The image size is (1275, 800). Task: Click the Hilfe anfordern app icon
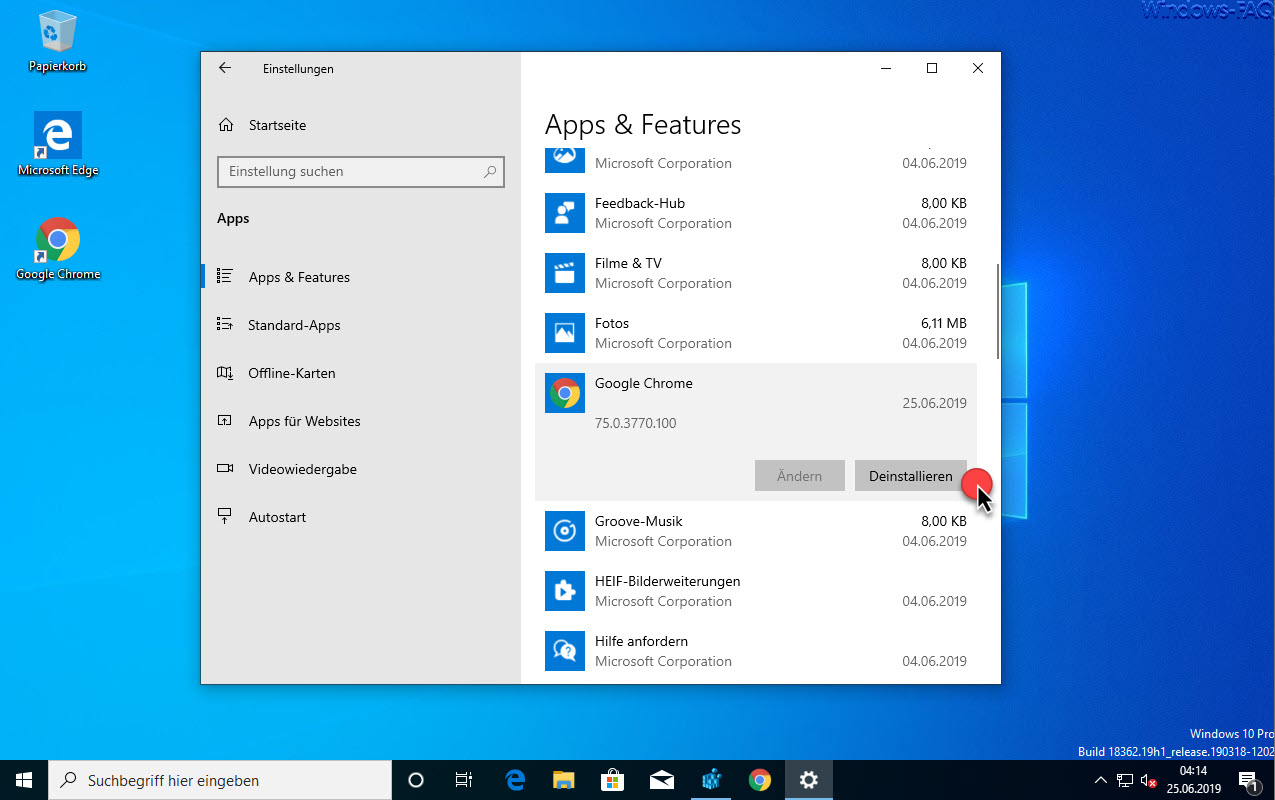[x=564, y=651]
